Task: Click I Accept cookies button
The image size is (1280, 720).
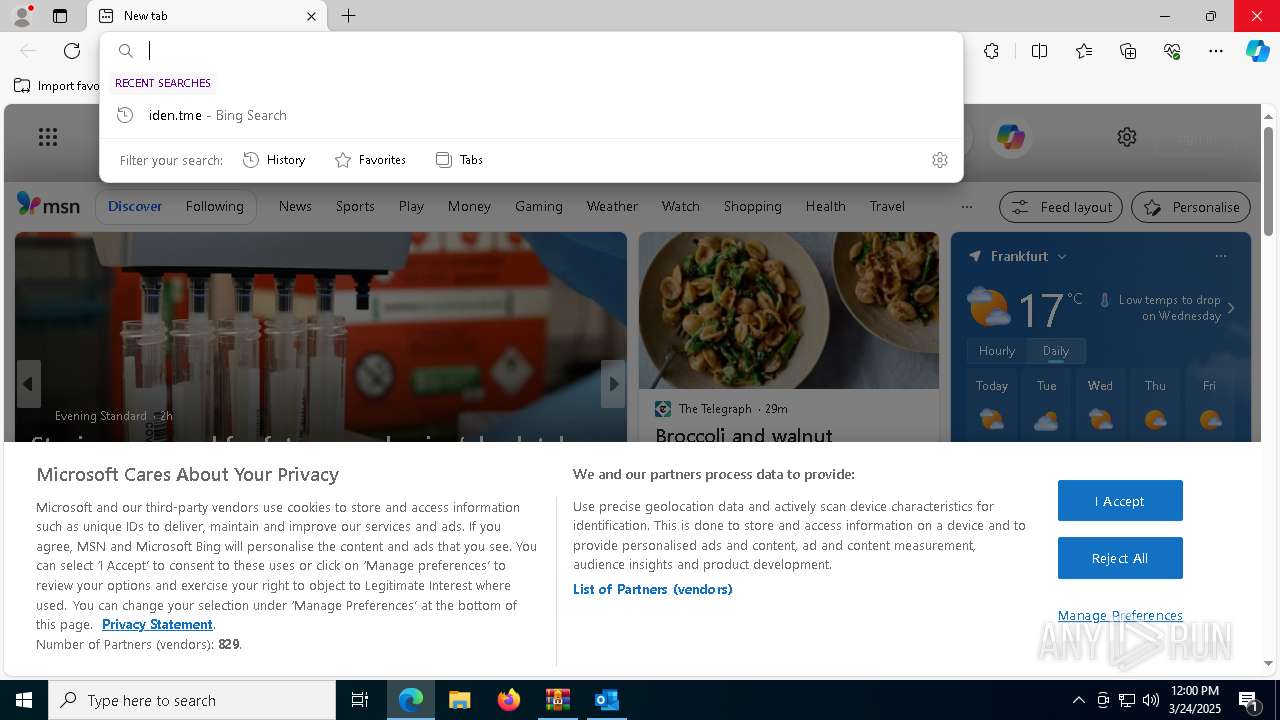Action: [1120, 501]
